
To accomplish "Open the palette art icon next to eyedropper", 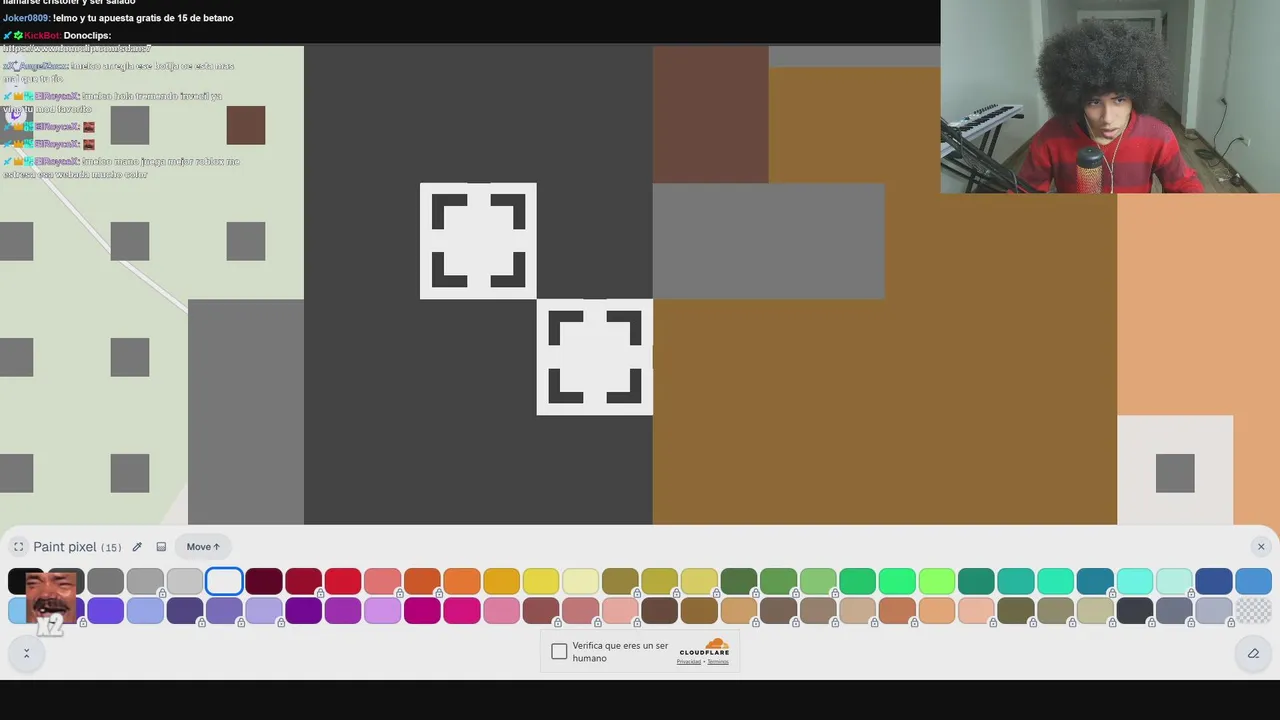I will [161, 547].
